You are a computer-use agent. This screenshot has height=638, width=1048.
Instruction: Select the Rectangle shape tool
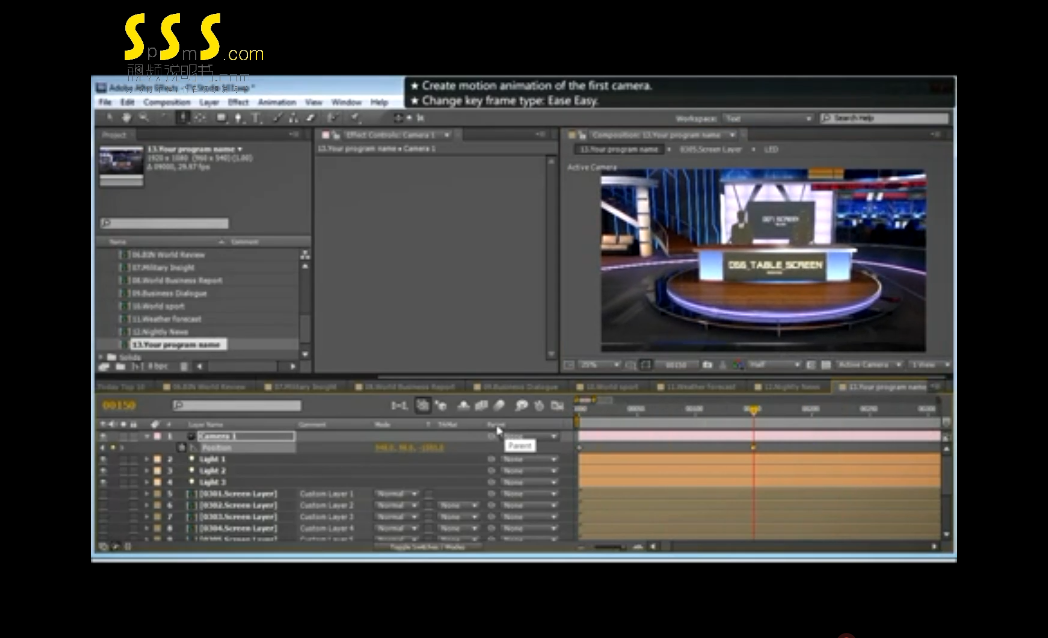click(x=221, y=118)
